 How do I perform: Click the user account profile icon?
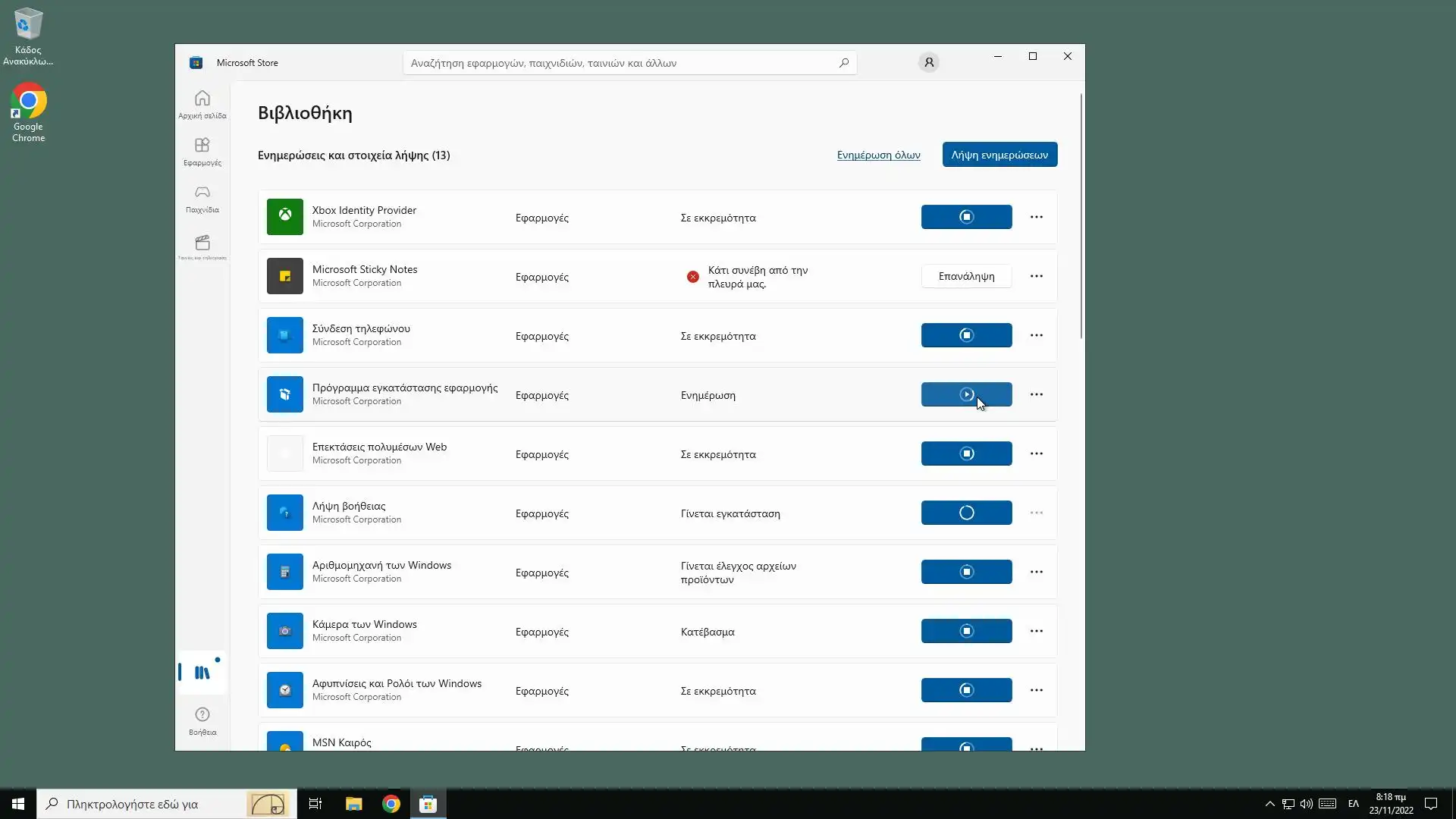tap(928, 63)
